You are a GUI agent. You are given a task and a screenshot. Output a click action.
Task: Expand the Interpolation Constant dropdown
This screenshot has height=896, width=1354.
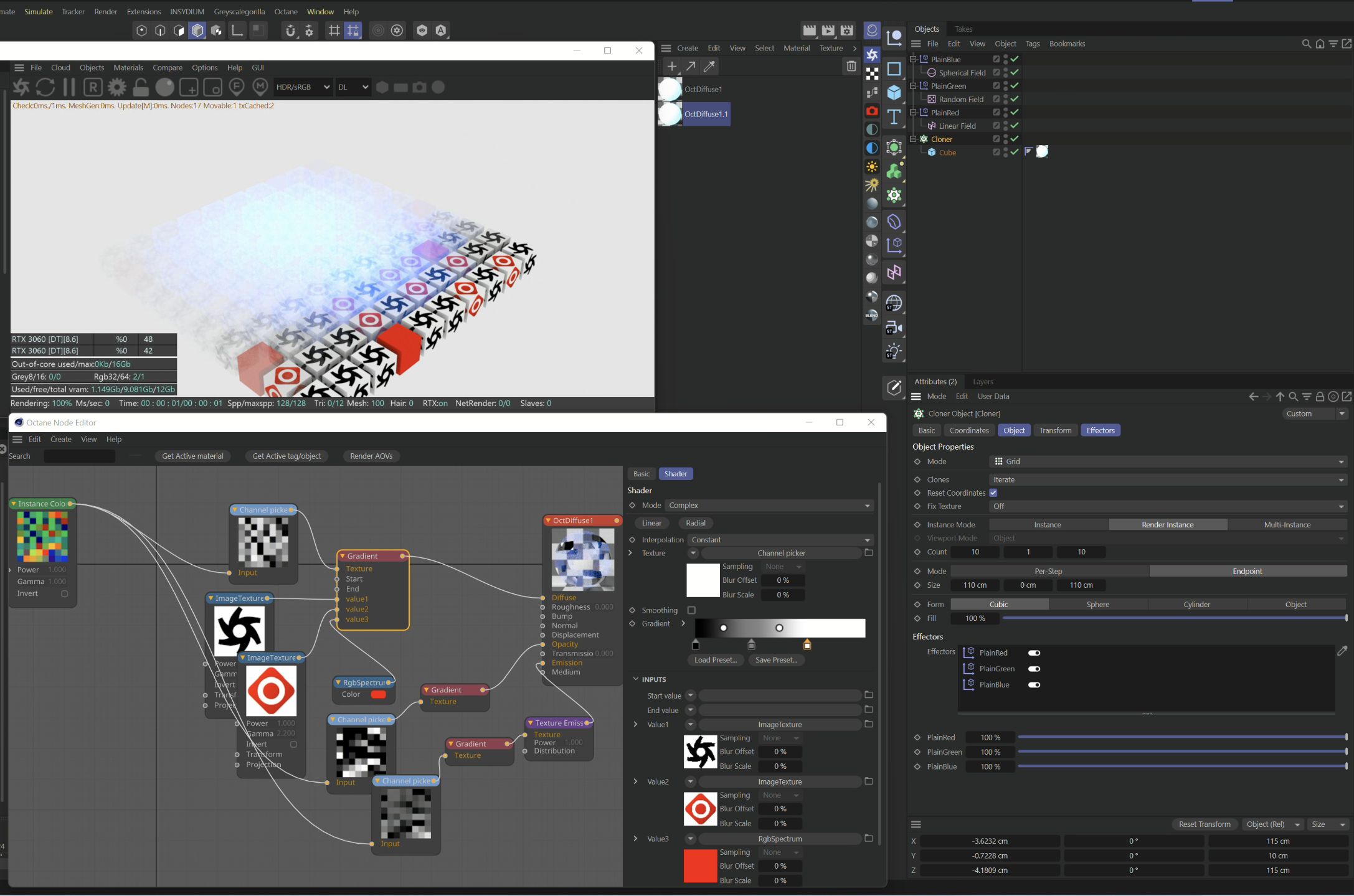[x=781, y=540]
